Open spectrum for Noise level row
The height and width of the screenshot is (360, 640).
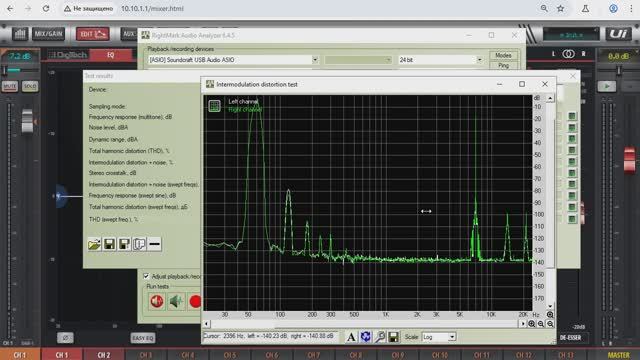(572, 128)
